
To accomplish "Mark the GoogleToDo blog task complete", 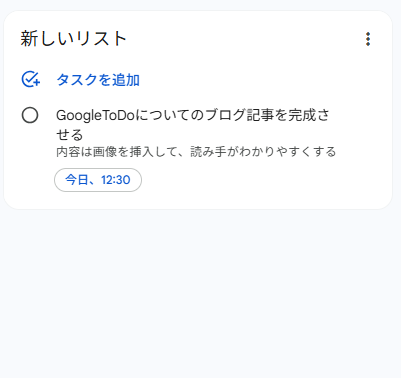I will coord(30,115).
